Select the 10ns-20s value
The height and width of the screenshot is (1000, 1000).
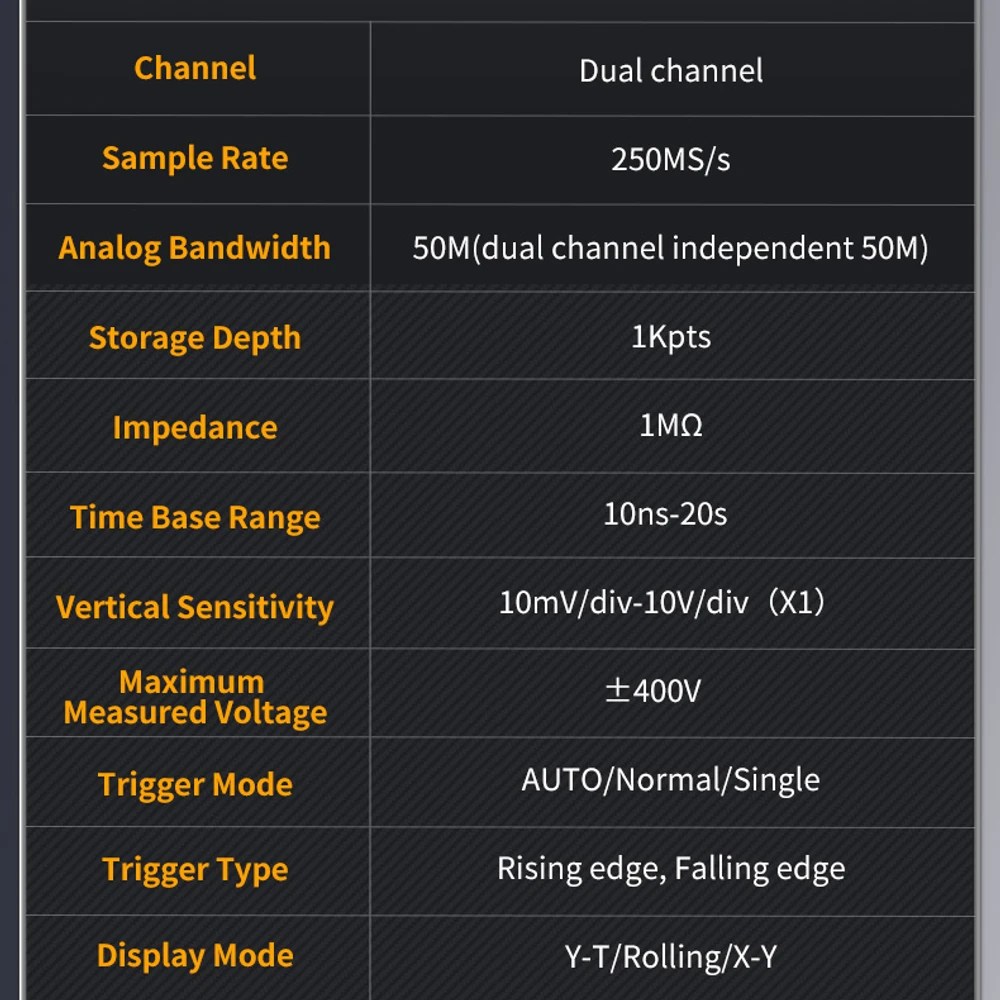pos(665,515)
